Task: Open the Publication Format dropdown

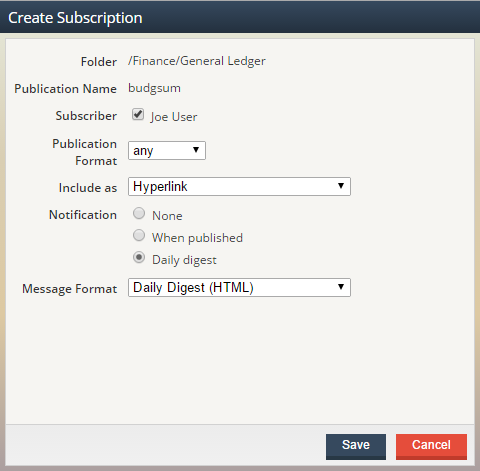Action: 167,150
